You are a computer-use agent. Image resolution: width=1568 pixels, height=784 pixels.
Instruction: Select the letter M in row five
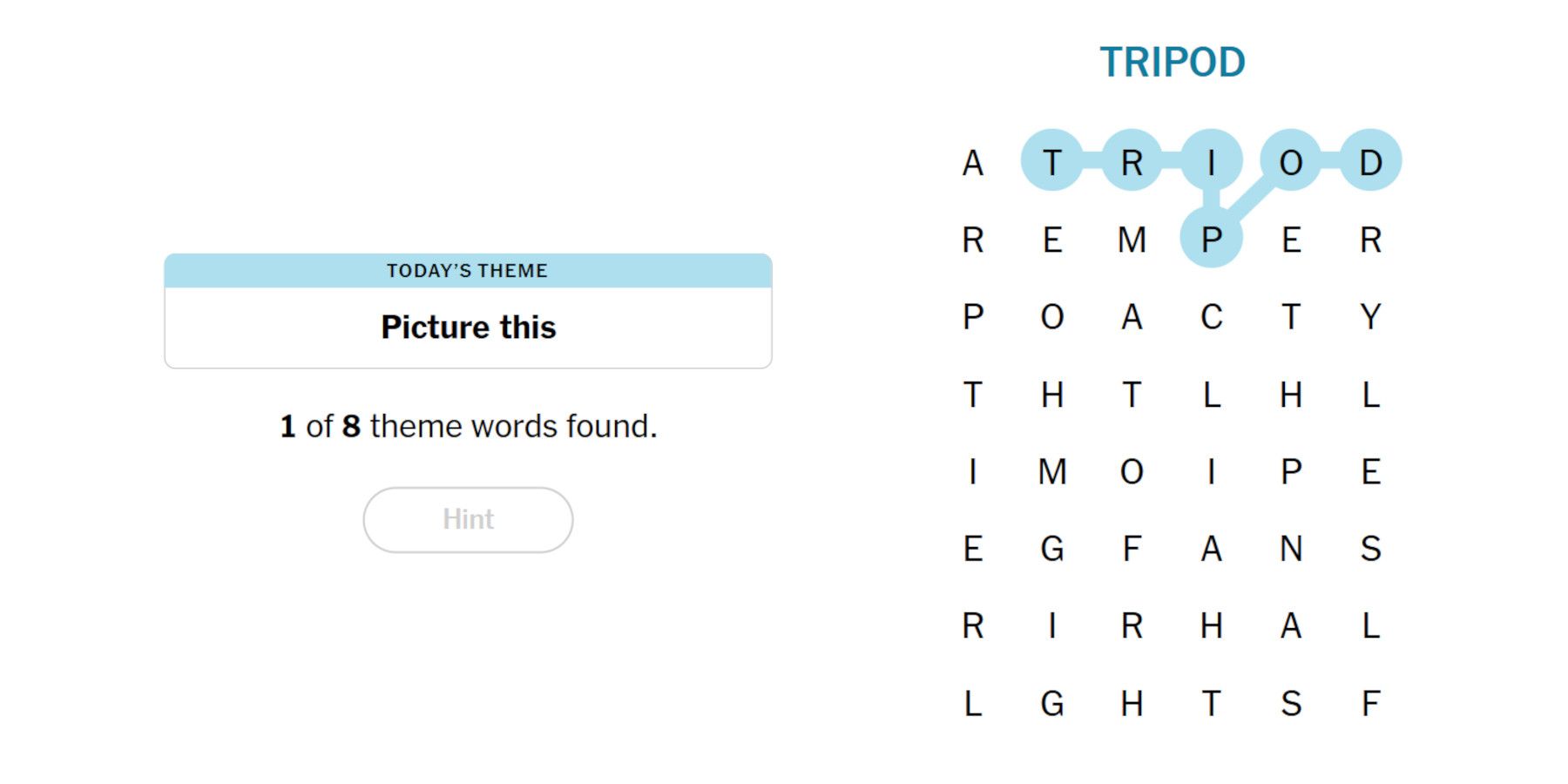point(1052,472)
